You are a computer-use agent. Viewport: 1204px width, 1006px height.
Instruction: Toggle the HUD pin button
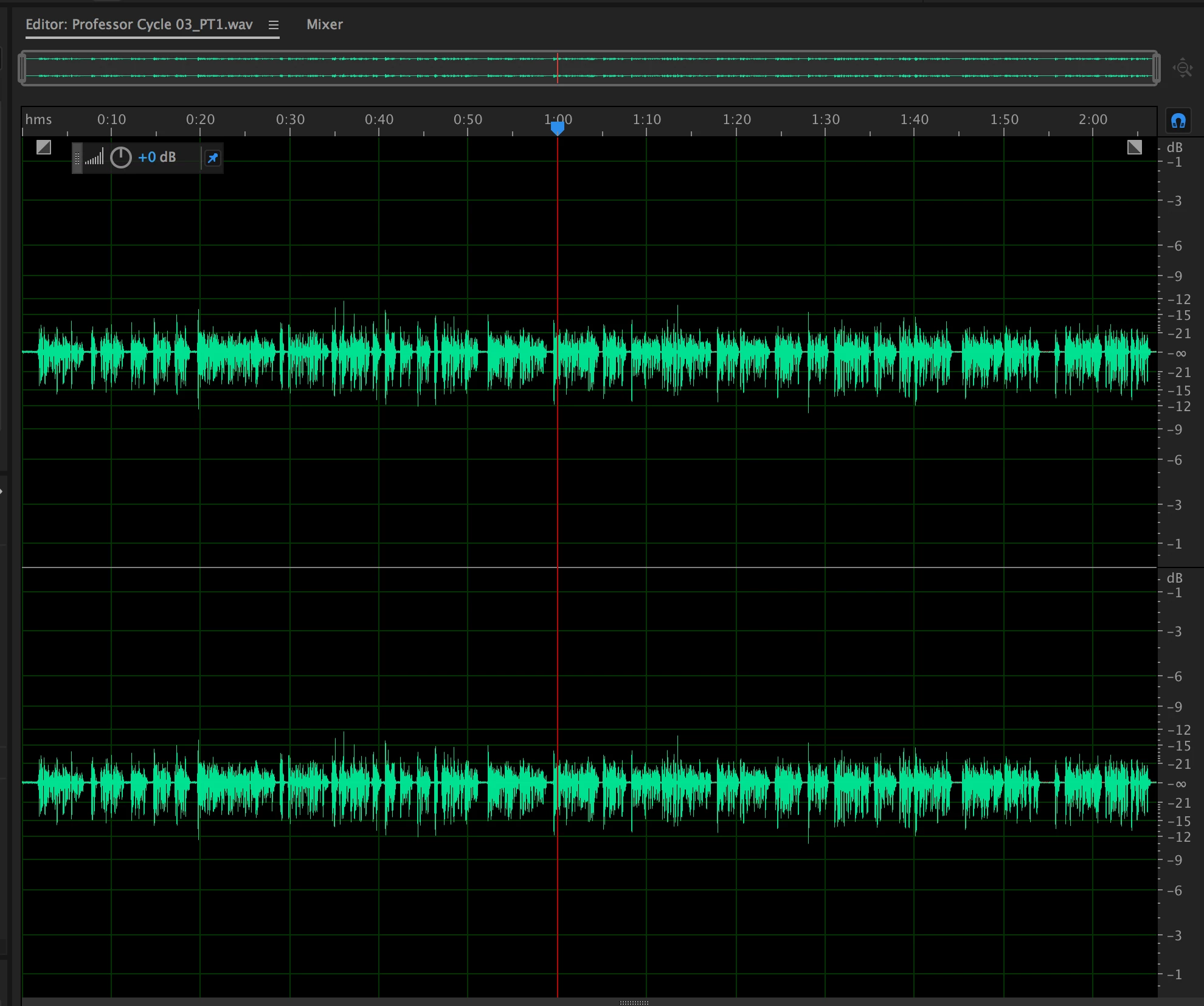tap(212, 158)
